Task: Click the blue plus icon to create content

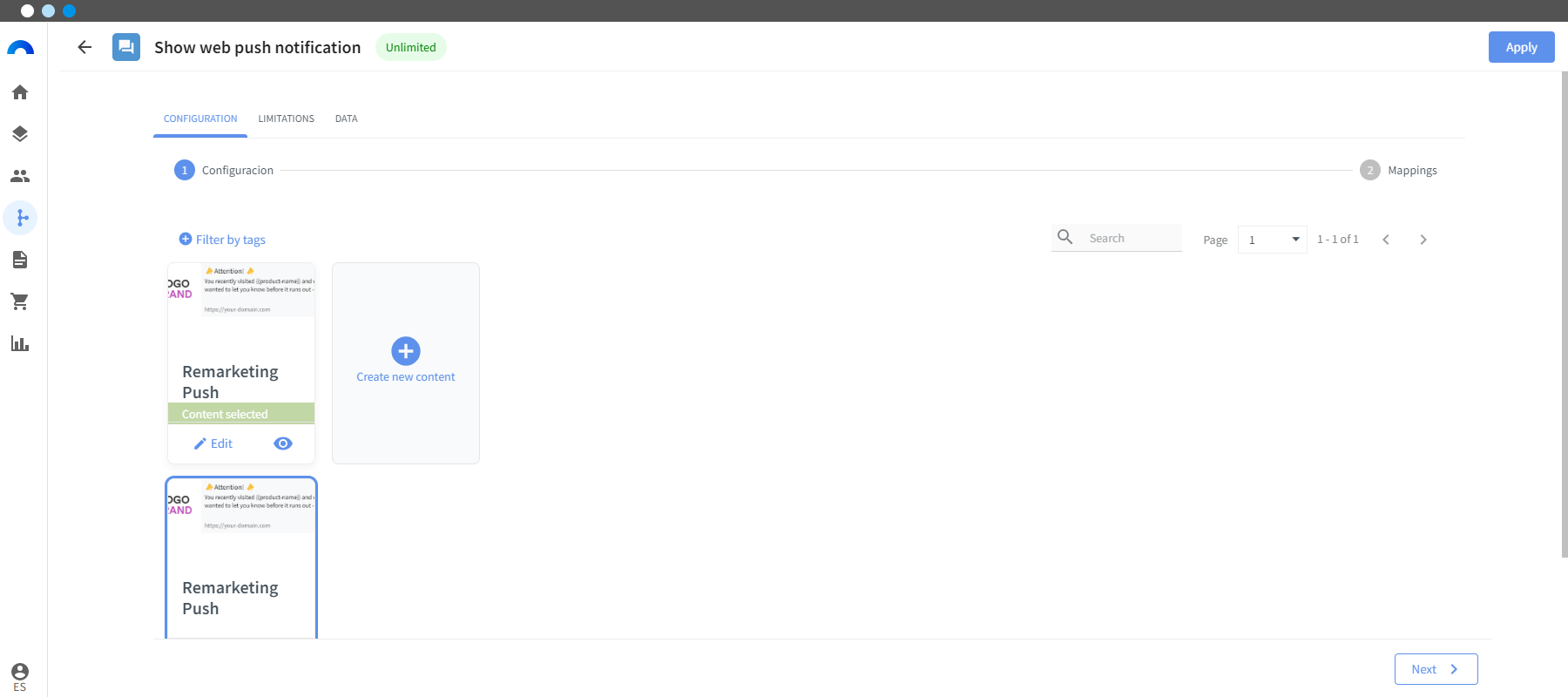Action: 406,351
